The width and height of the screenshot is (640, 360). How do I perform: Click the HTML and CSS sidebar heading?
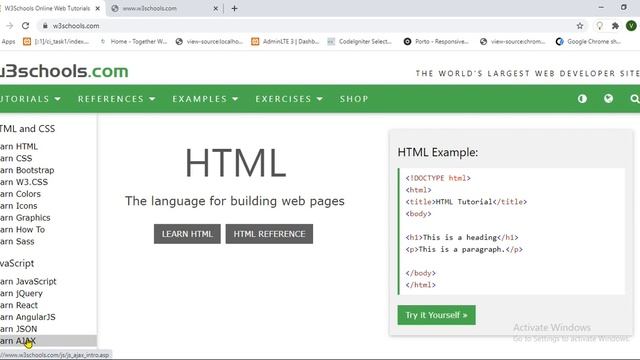point(27,129)
